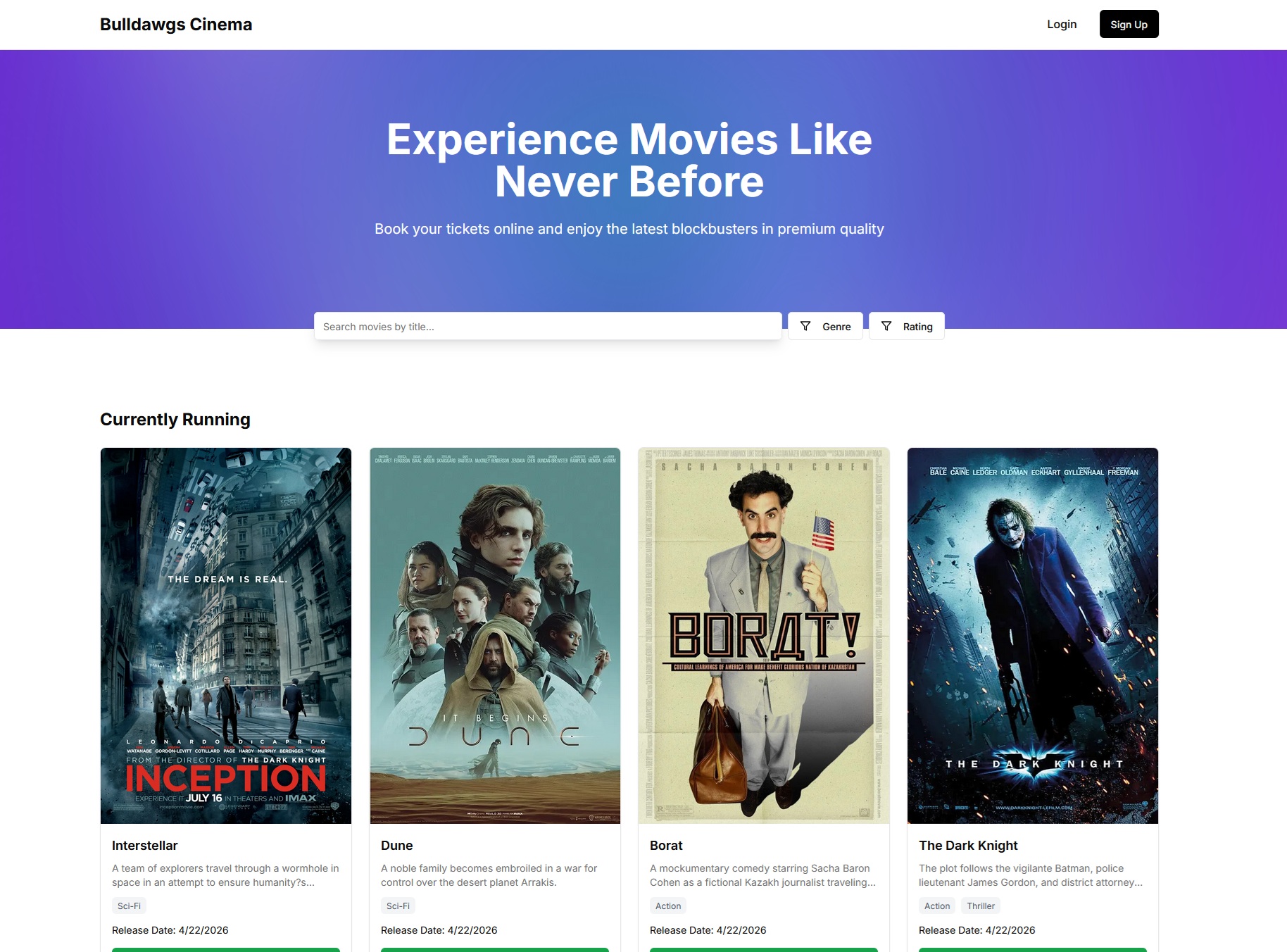This screenshot has width=1287, height=952.
Task: Open the Borat movie poster
Action: 764,636
